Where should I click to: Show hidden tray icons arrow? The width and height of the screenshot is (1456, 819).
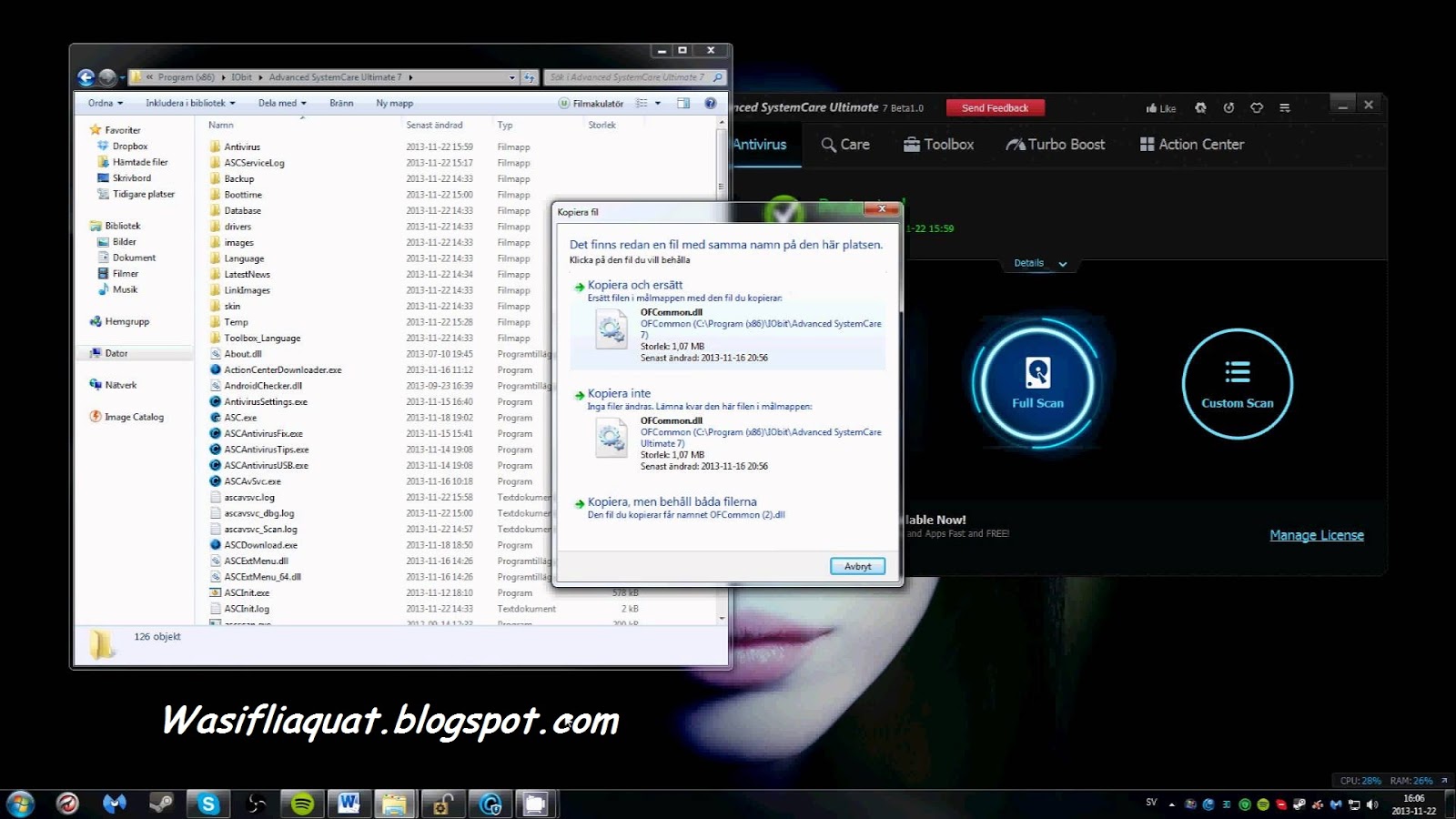tap(1172, 804)
